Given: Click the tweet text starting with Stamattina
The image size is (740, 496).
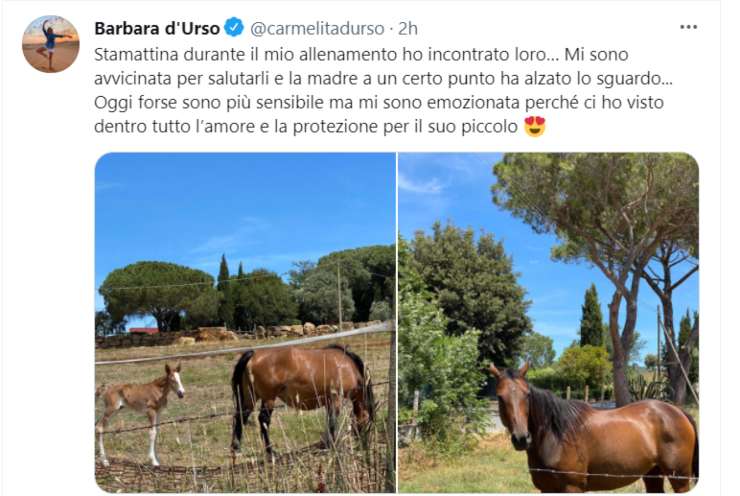Looking at the screenshot, I should (383, 91).
